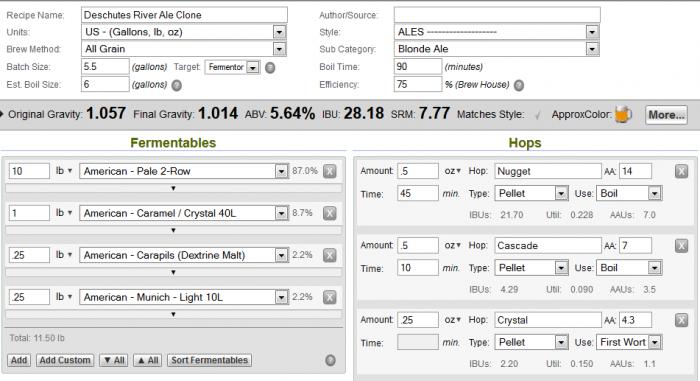Change lb unit for Carapils row
Image resolution: width=700 pixels, height=381 pixels.
tap(63, 255)
